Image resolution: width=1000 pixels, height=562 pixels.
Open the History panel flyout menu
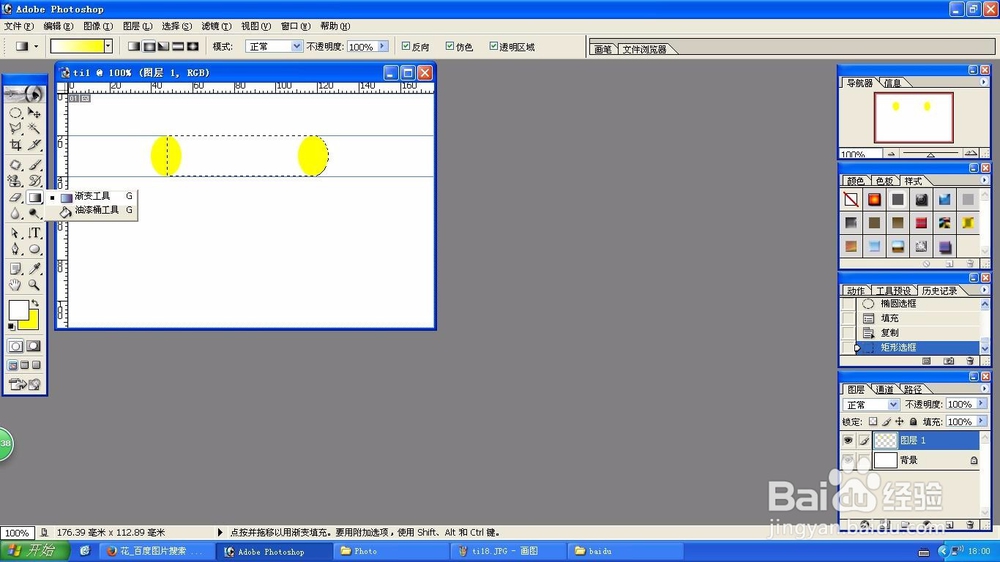984,290
